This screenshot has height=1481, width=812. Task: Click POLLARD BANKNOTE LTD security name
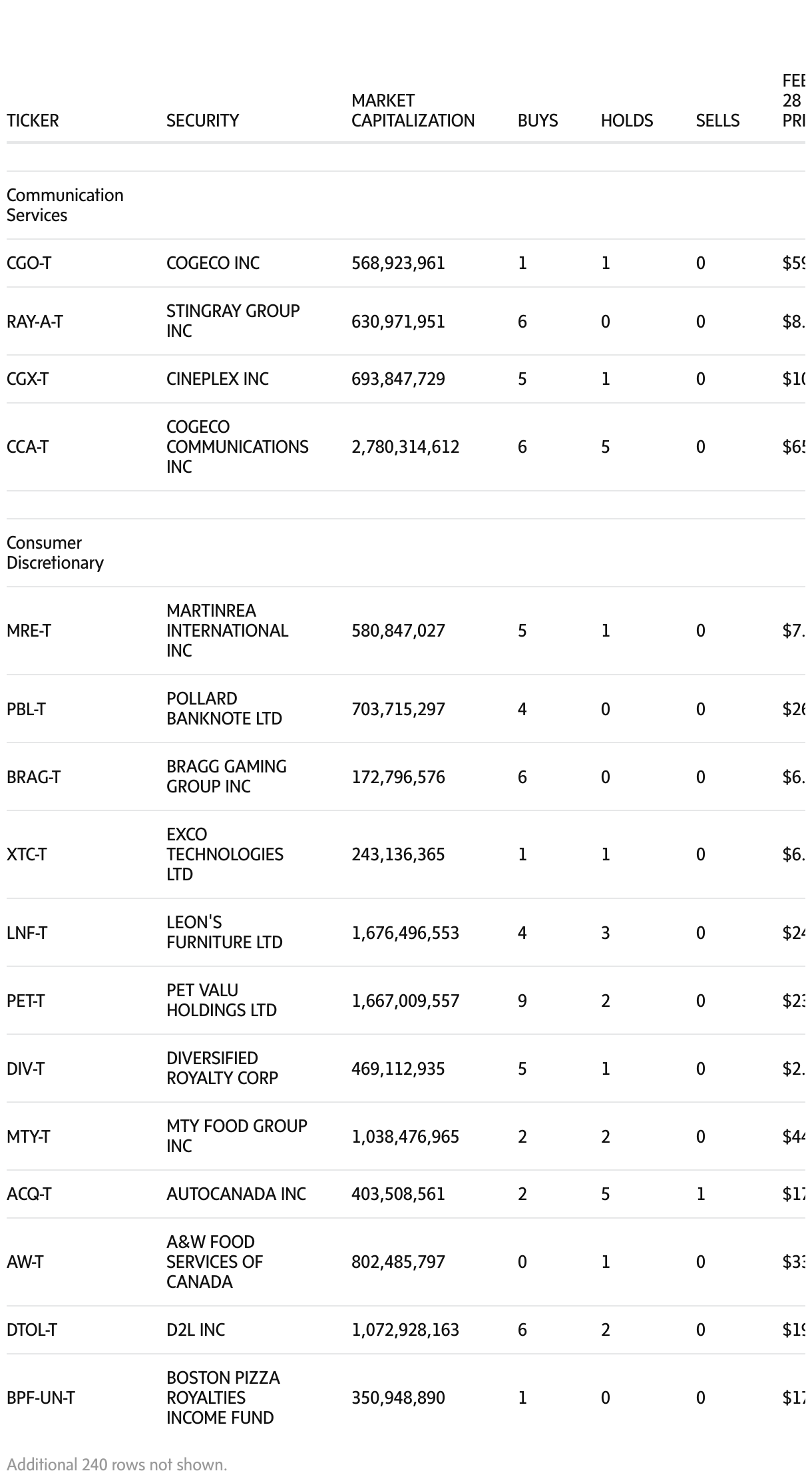coord(224,709)
